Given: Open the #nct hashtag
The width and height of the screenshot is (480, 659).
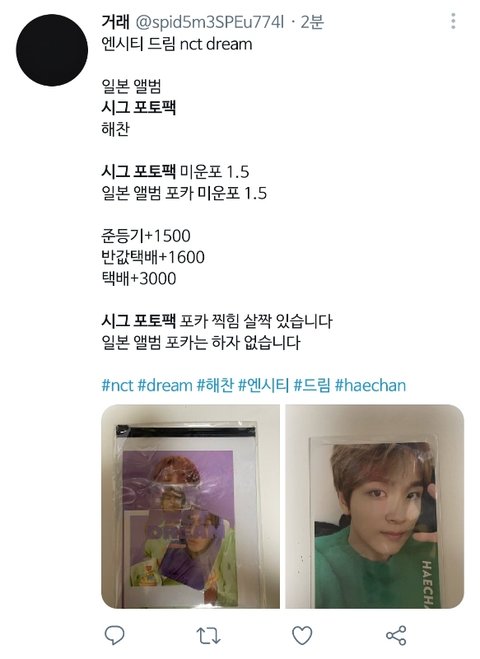Looking at the screenshot, I should click(x=117, y=385).
